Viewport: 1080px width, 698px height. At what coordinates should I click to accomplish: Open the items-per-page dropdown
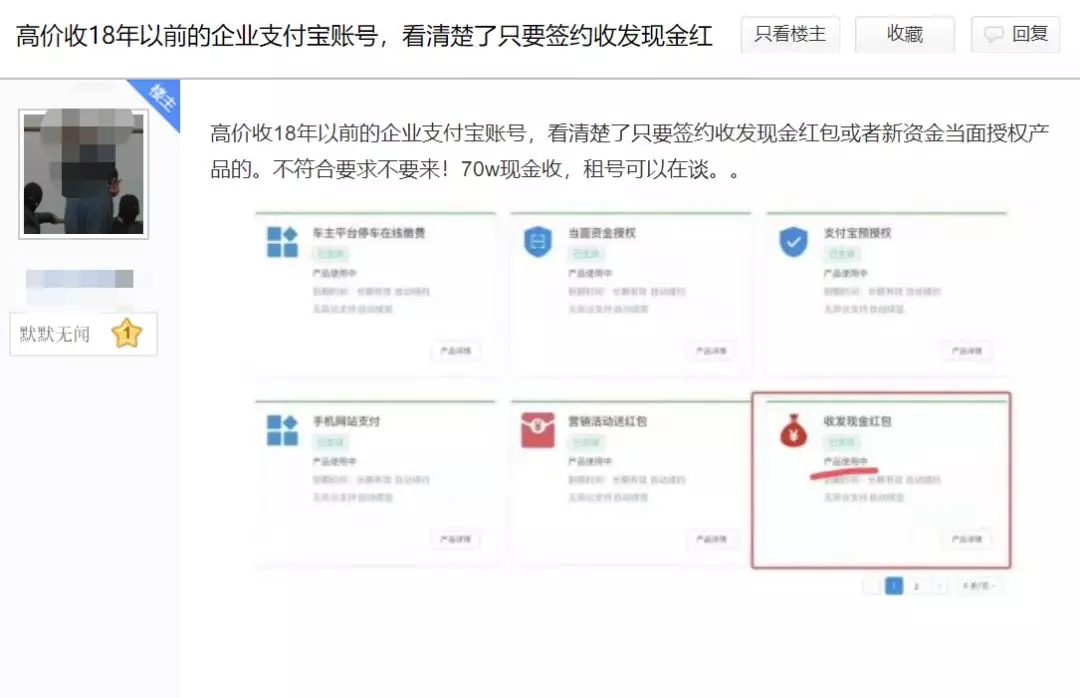click(977, 586)
